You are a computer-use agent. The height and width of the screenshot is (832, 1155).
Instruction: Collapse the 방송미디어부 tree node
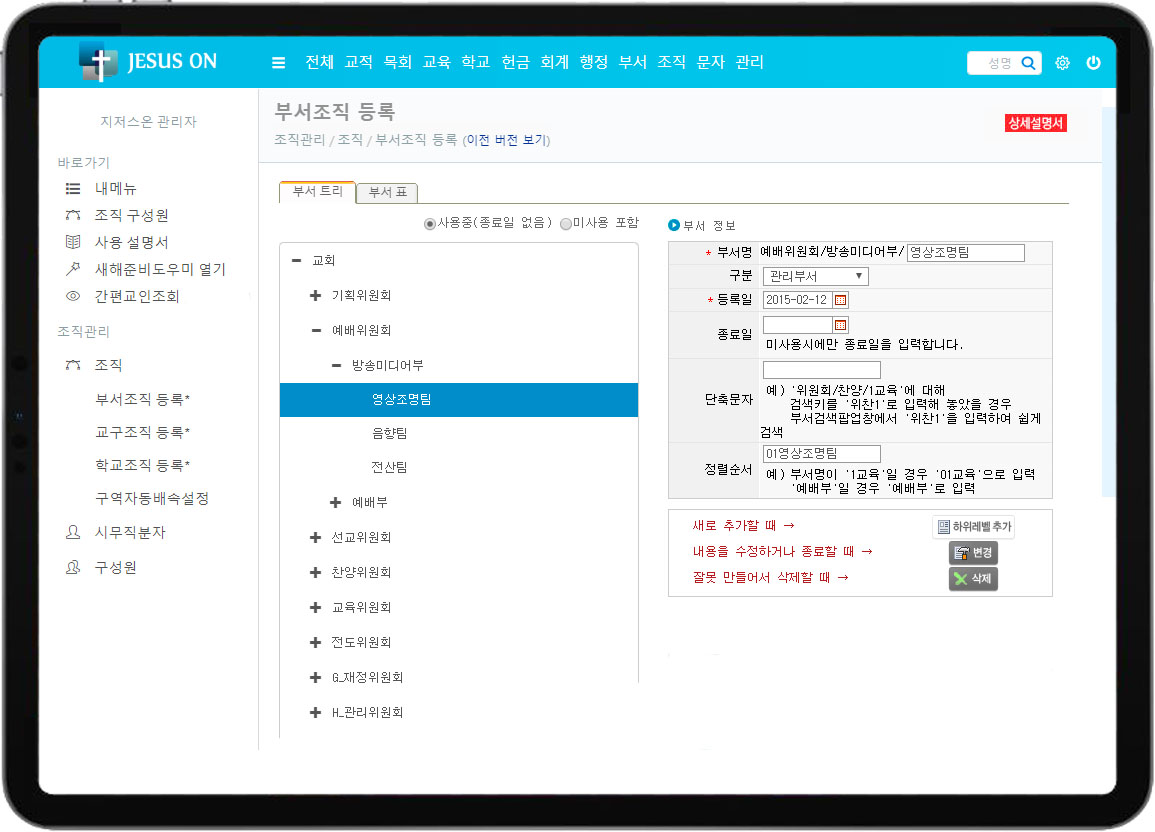[x=336, y=365]
